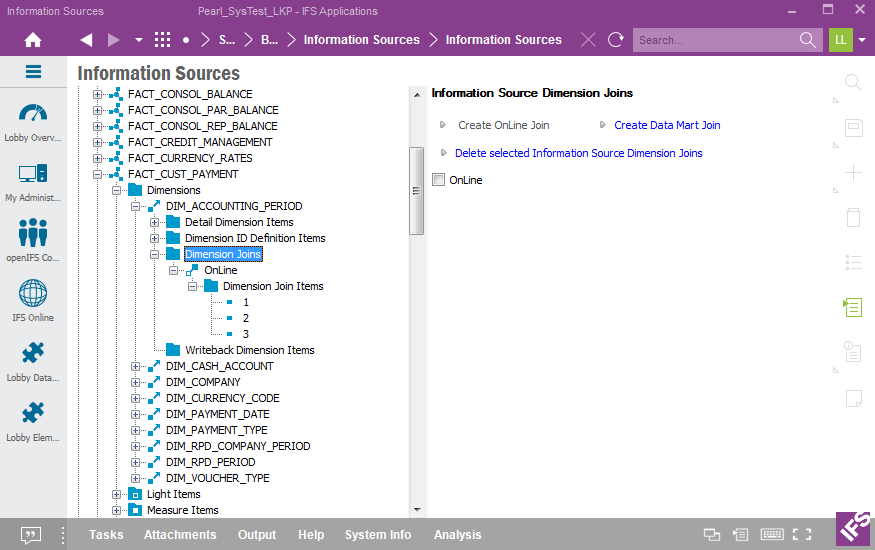Open openIFS Community shortcut

(33, 240)
